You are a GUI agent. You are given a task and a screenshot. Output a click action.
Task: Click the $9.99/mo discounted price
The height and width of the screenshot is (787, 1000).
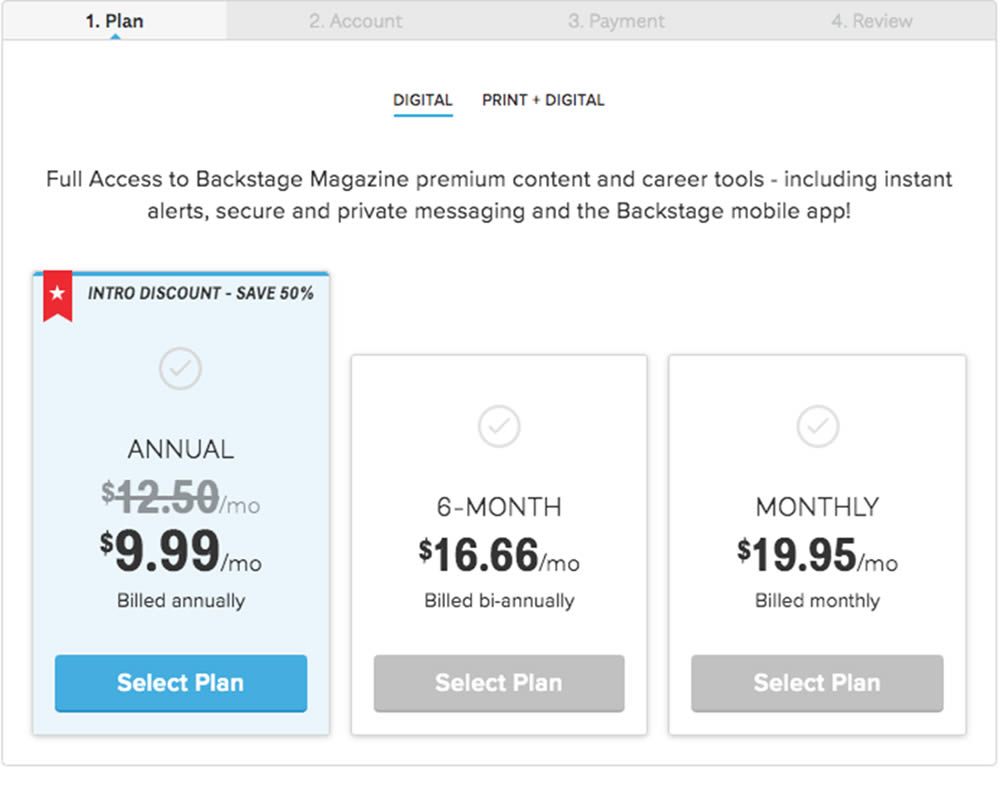[180, 552]
